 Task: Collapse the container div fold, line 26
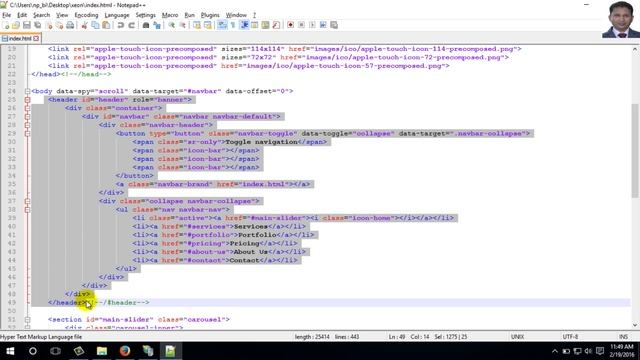click(27, 108)
